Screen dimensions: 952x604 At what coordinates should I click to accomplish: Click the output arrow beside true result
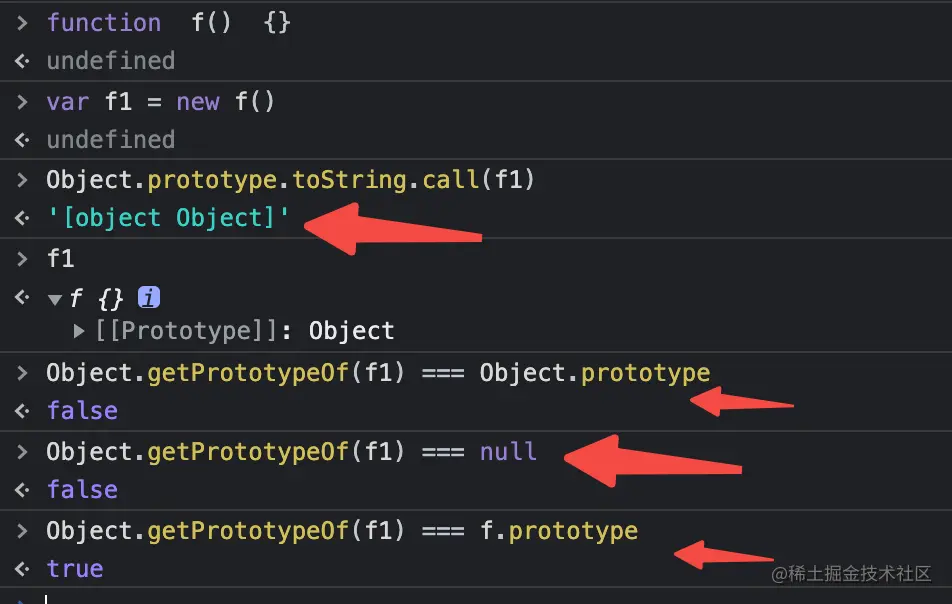click(x=22, y=569)
